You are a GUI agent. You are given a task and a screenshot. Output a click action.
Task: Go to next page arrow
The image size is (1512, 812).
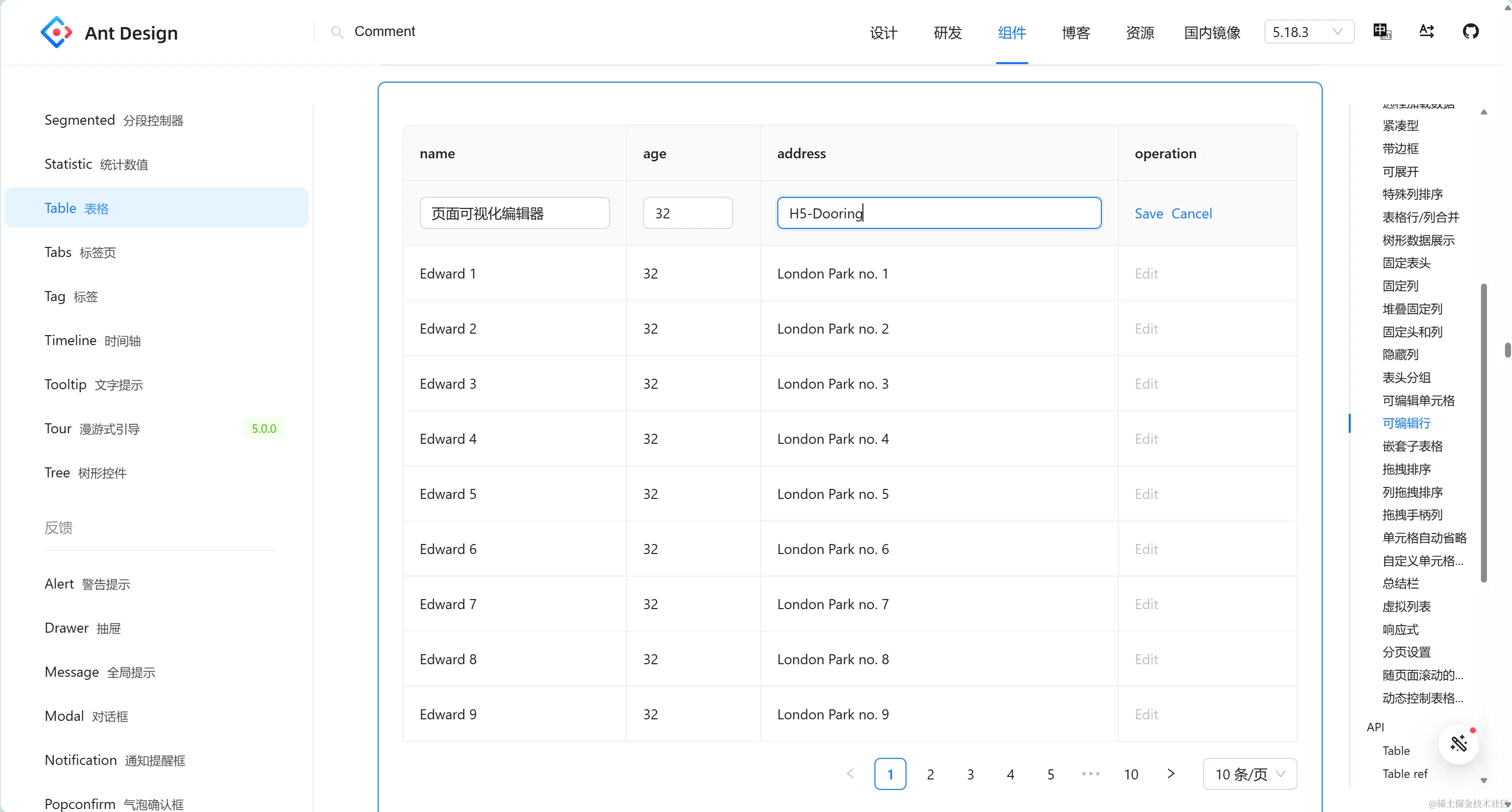(1171, 774)
